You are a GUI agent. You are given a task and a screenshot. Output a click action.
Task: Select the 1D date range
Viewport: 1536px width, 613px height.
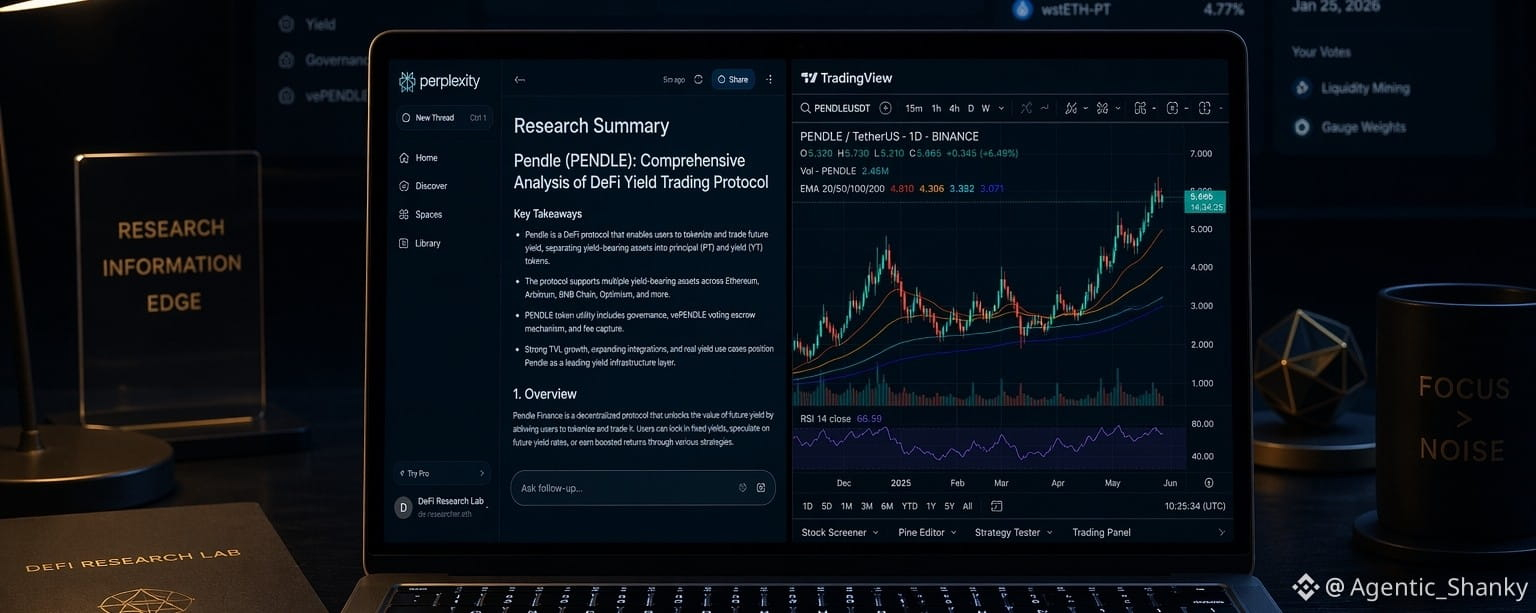coord(808,506)
